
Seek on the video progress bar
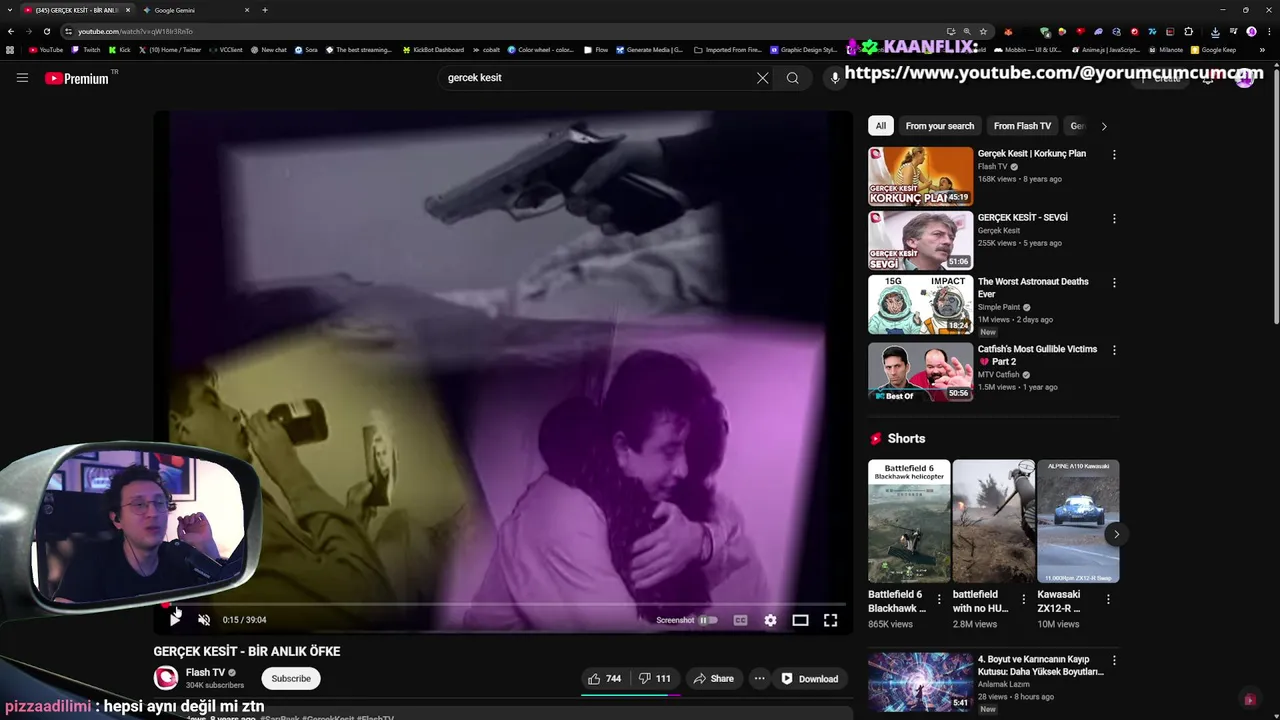point(503,604)
